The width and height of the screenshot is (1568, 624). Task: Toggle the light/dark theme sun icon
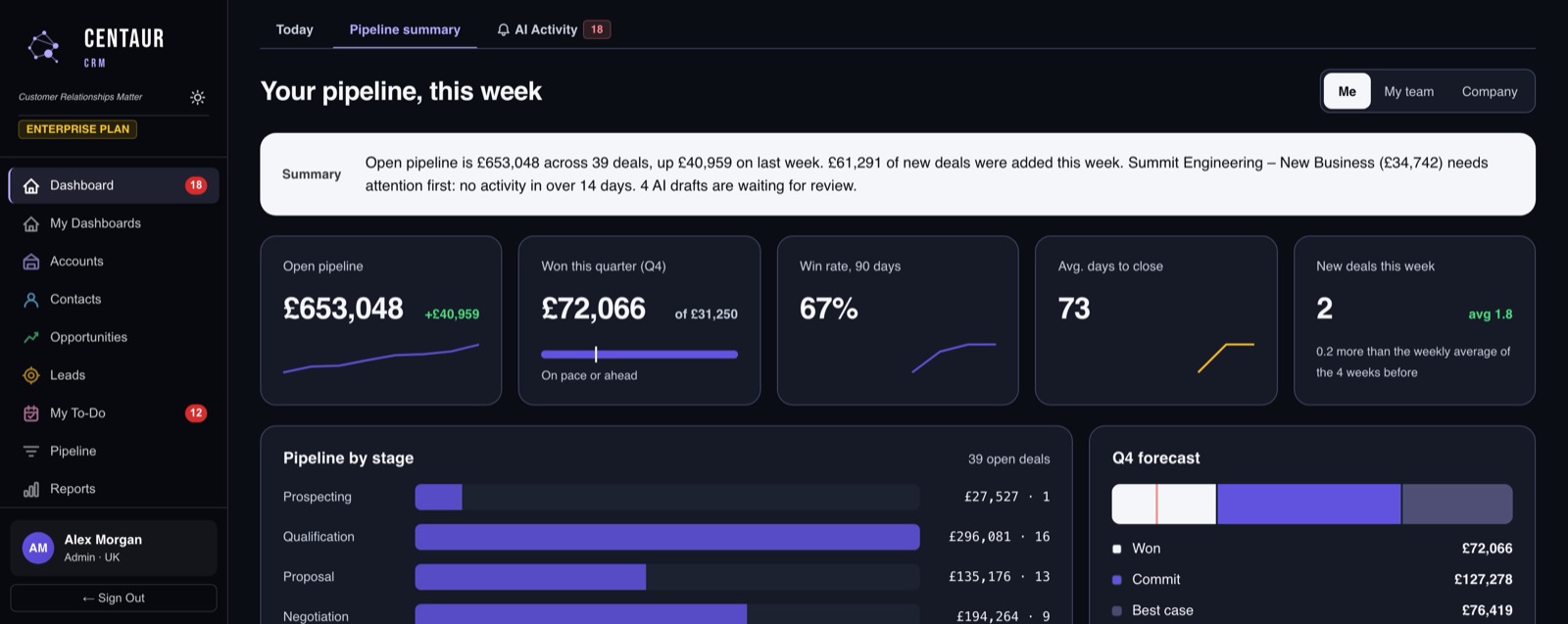click(x=198, y=97)
